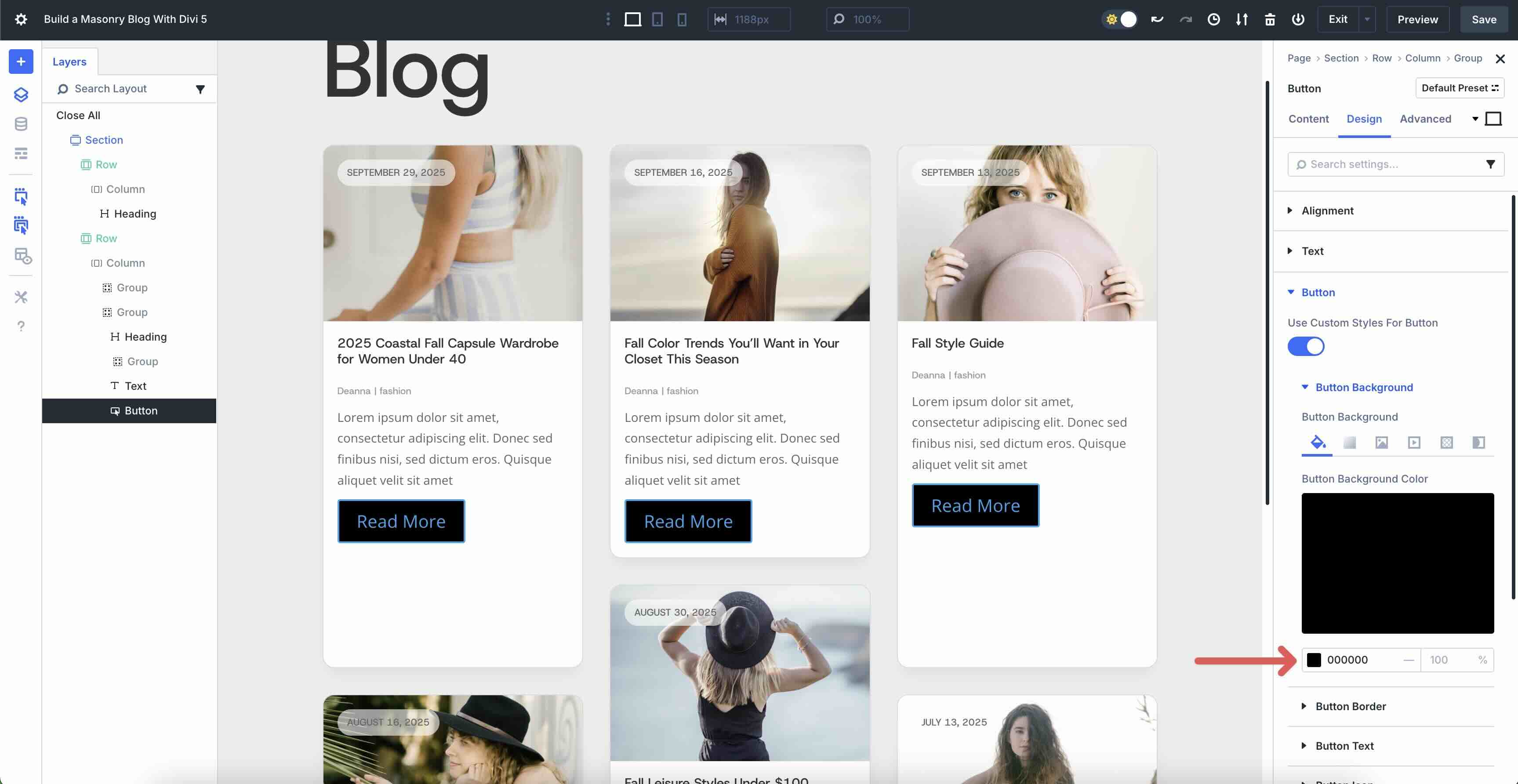1518x784 pixels.
Task: Select the gradient background type icon
Action: (1350, 443)
